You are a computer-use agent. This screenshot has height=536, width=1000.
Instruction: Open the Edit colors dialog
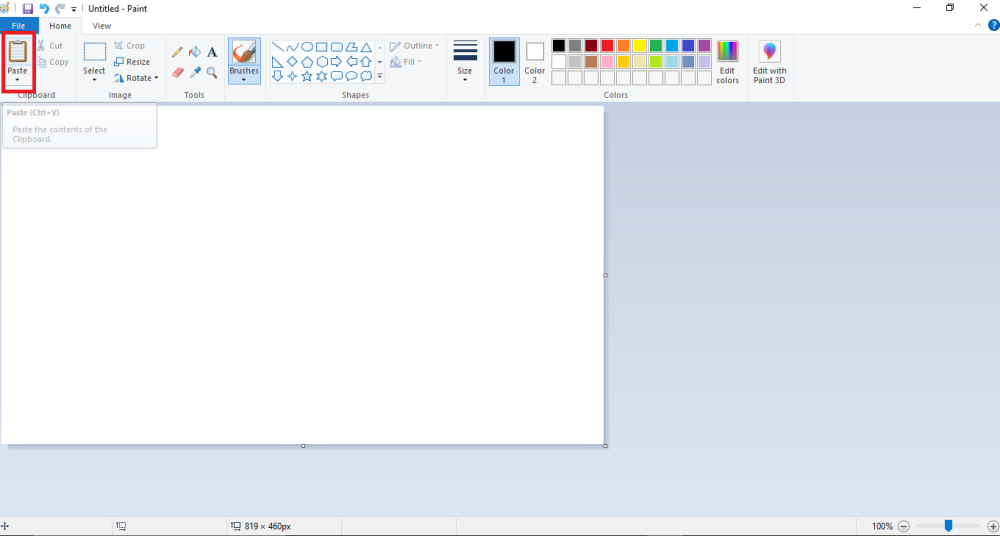727,62
